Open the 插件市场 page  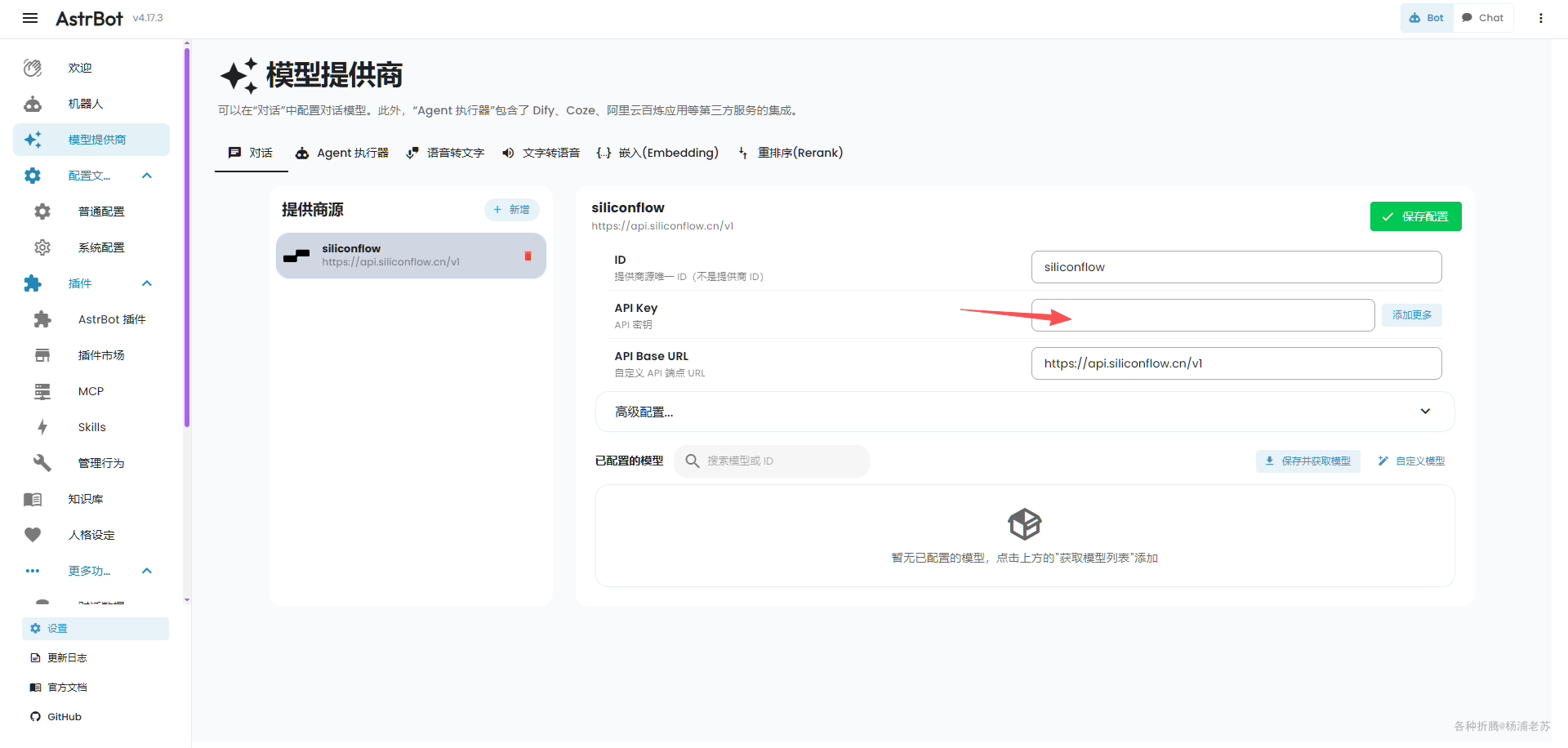coord(91,355)
